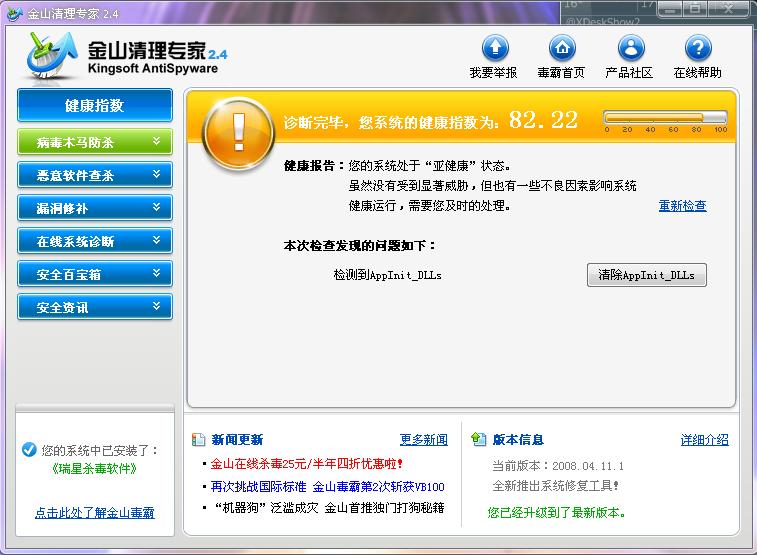Click the 毒霸首页 label
Viewport: 757px width, 555px height.
tap(561, 73)
